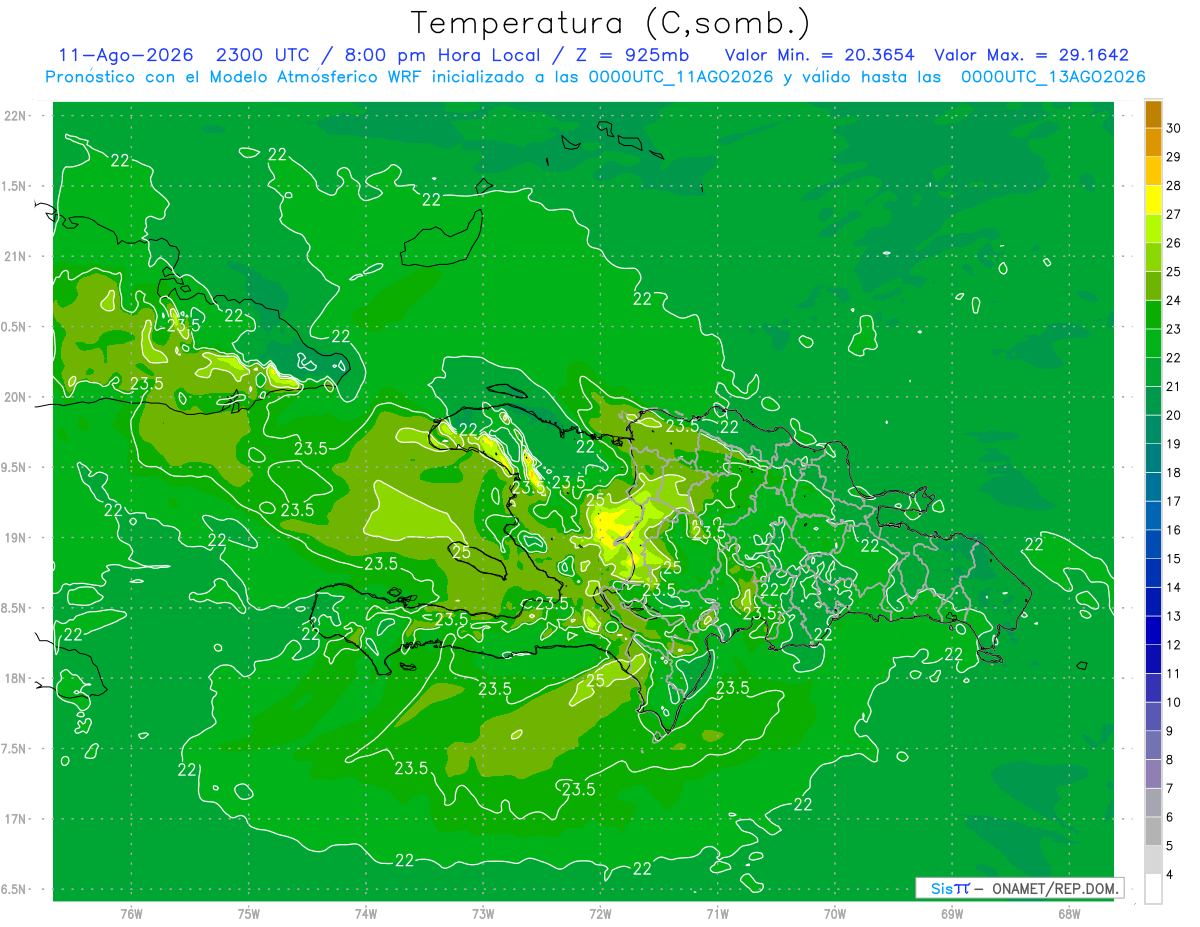Select the "0000UTC_11AGO2026" initialization time

pyautogui.click(x=682, y=77)
